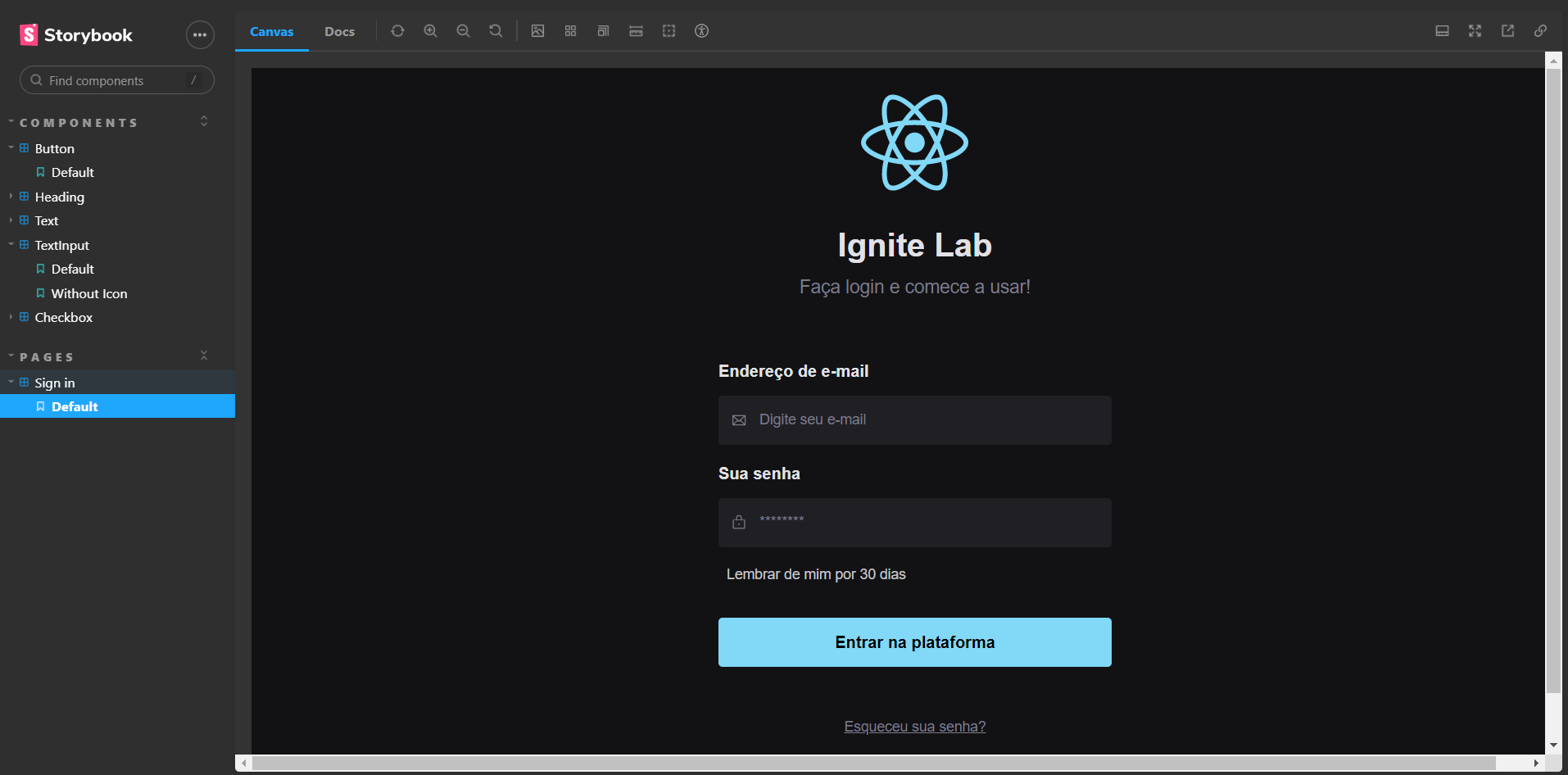Select the Sign in page item

(x=117, y=383)
